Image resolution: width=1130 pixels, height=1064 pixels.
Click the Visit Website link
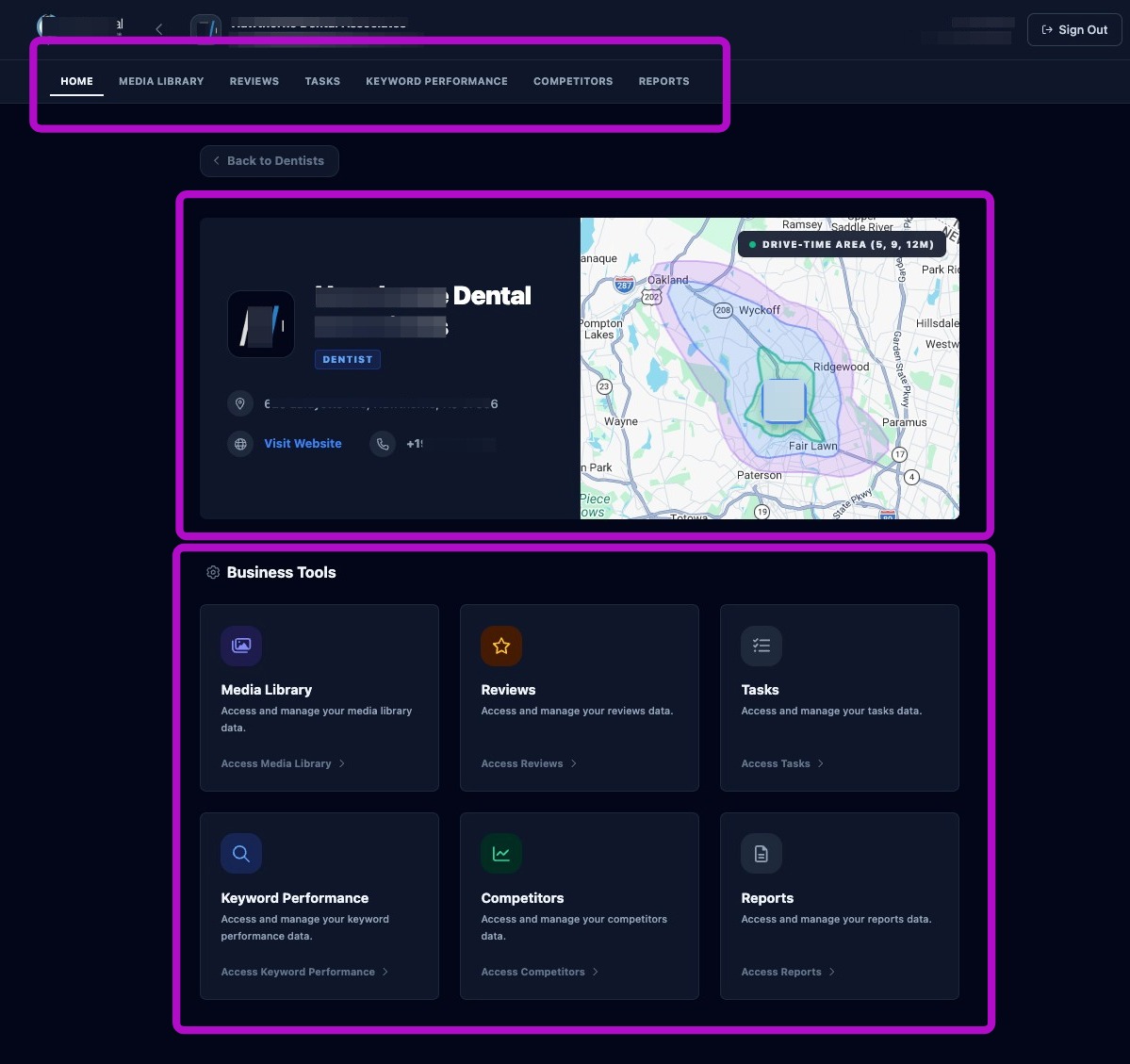(x=303, y=443)
